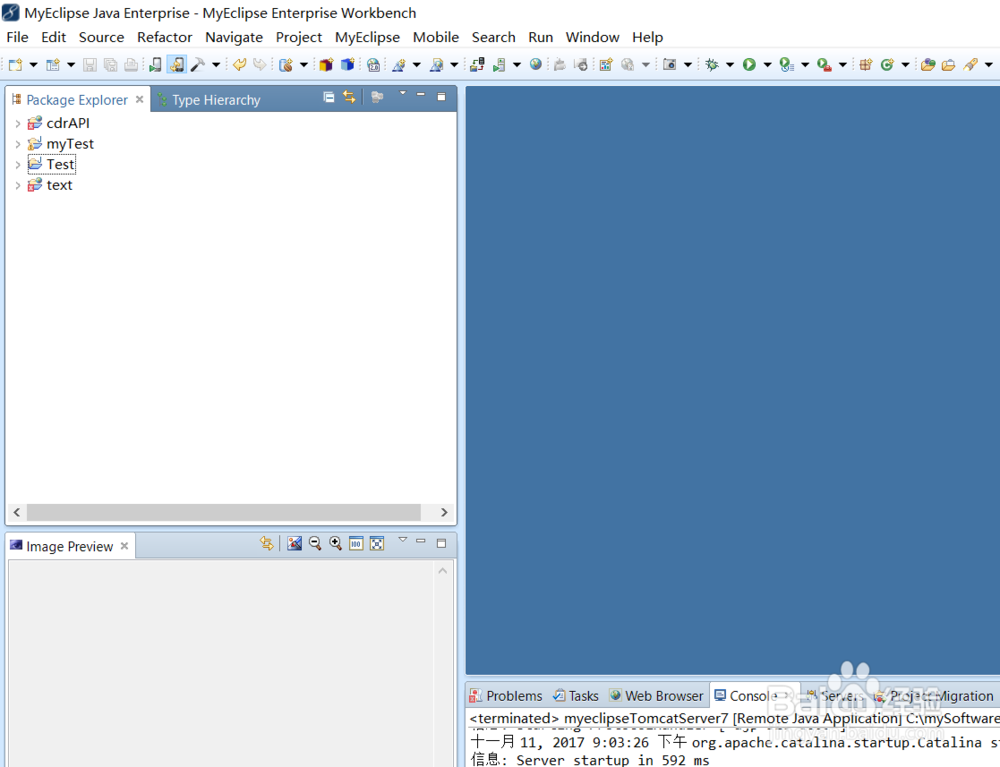Click the yellow-purple new package cube icon
This screenshot has width=1000, height=767.
(327, 64)
